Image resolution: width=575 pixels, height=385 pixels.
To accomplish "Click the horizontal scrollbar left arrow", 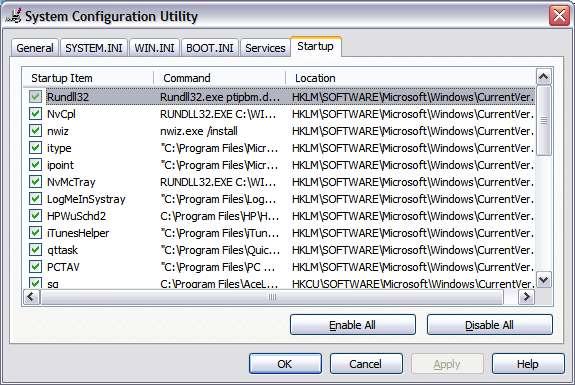I will tap(31, 297).
